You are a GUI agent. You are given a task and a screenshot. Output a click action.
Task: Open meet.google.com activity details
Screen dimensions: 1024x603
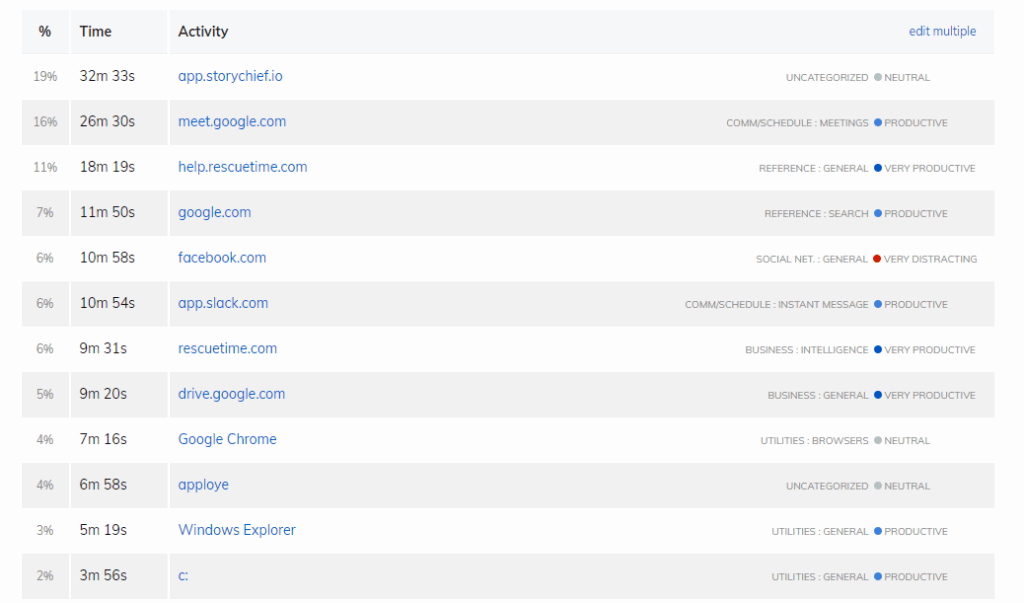(232, 122)
